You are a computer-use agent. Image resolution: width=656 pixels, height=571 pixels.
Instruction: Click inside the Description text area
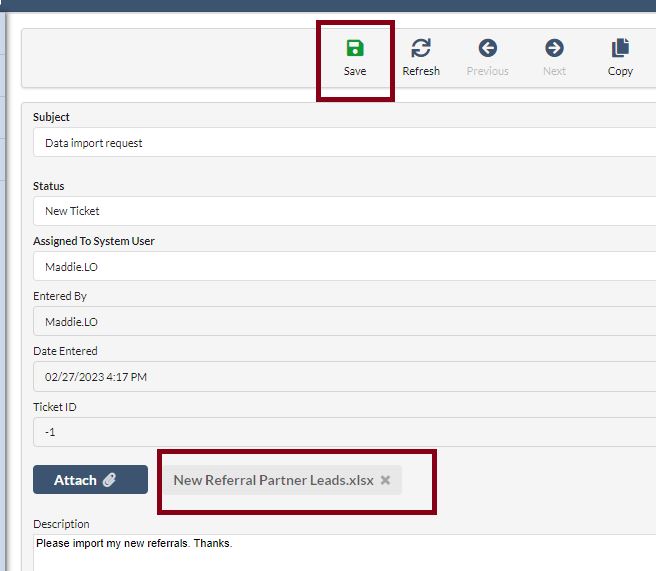340,553
